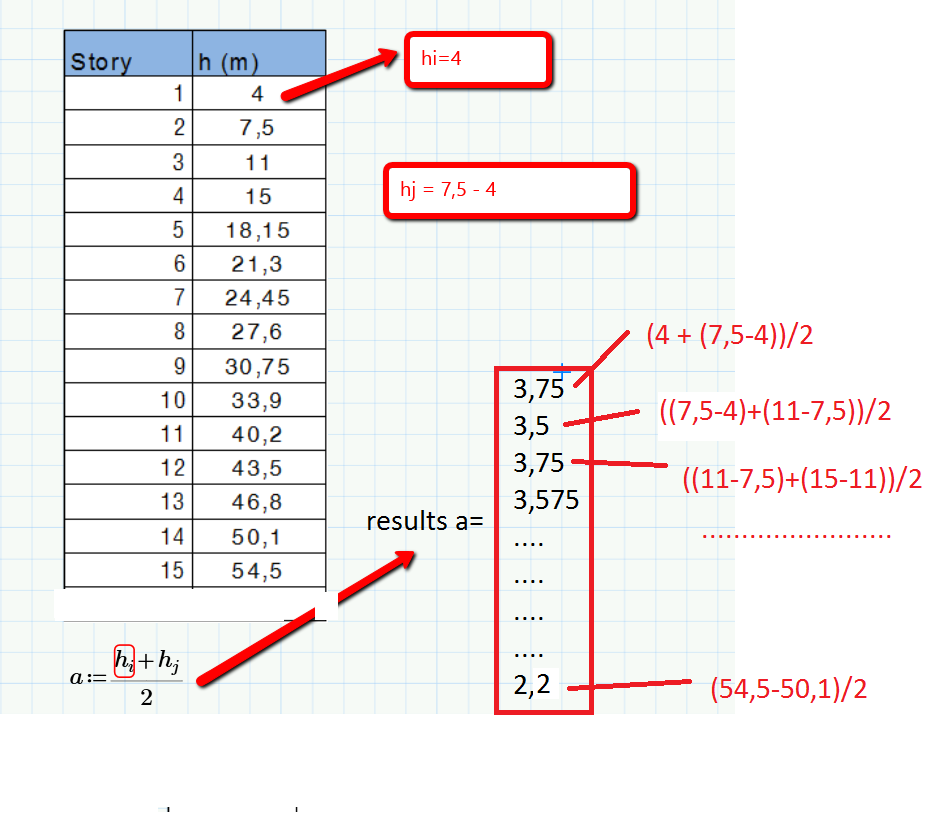The height and width of the screenshot is (814, 944).
Task: Select height cell 40,2
Action: pyautogui.click(x=259, y=433)
